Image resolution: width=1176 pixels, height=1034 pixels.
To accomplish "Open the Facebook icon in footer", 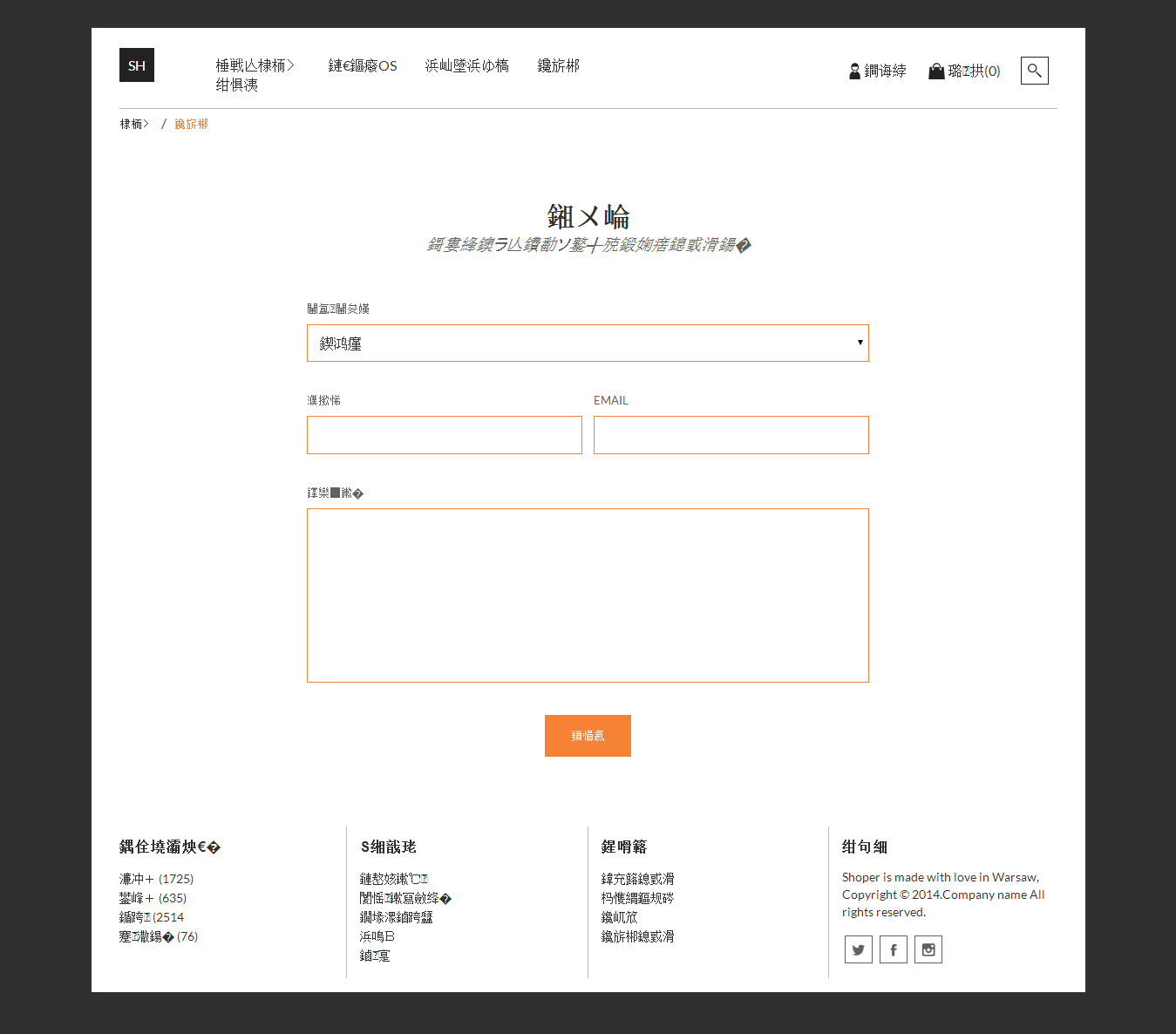I will [x=894, y=949].
